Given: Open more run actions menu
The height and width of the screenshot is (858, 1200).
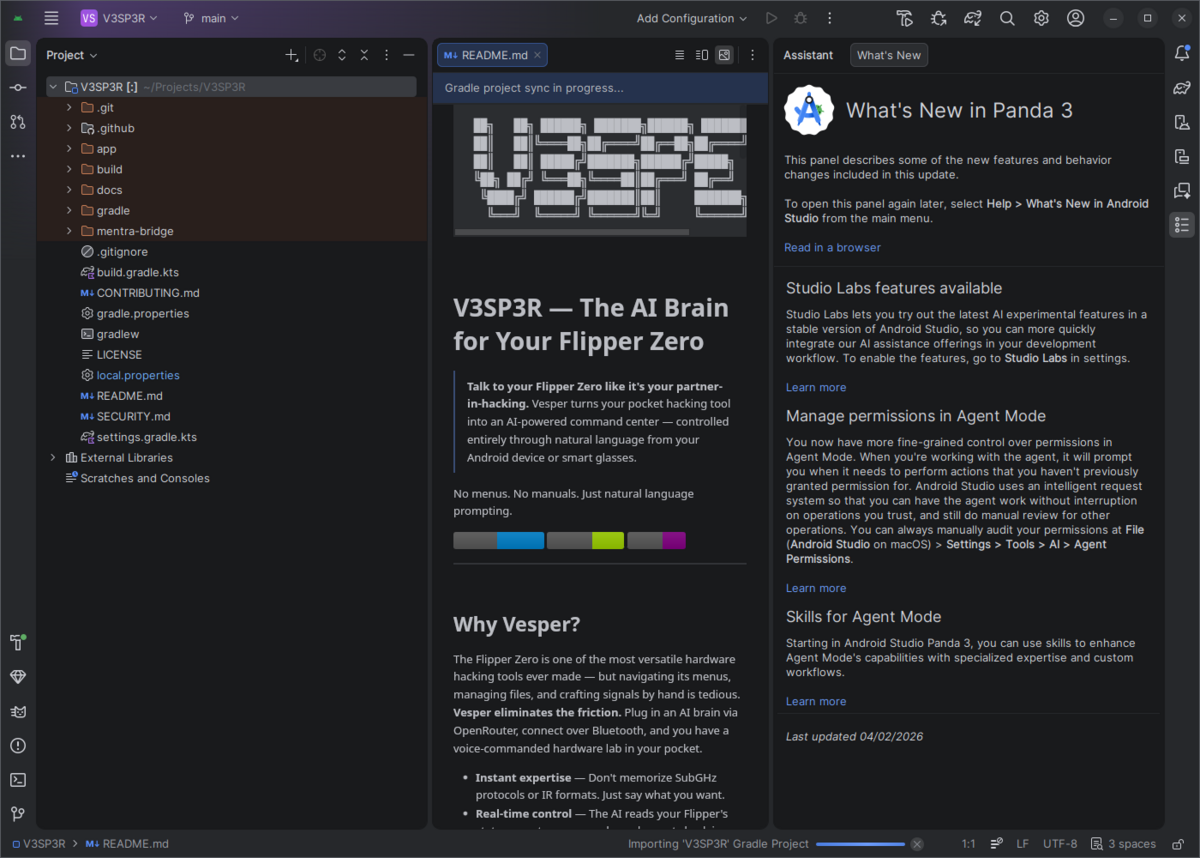Looking at the screenshot, I should (x=829, y=18).
